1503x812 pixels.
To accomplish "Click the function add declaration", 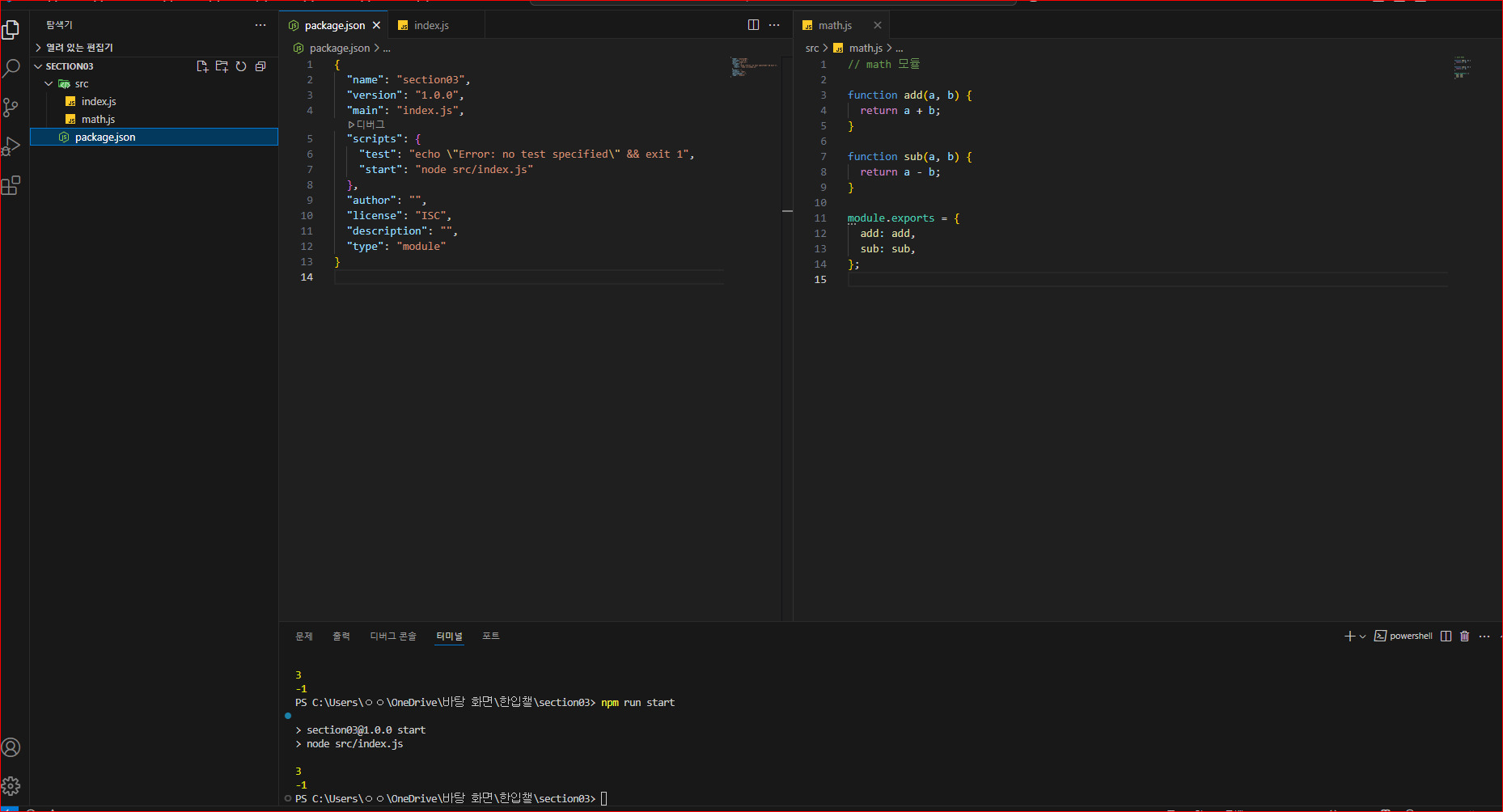I will (910, 95).
